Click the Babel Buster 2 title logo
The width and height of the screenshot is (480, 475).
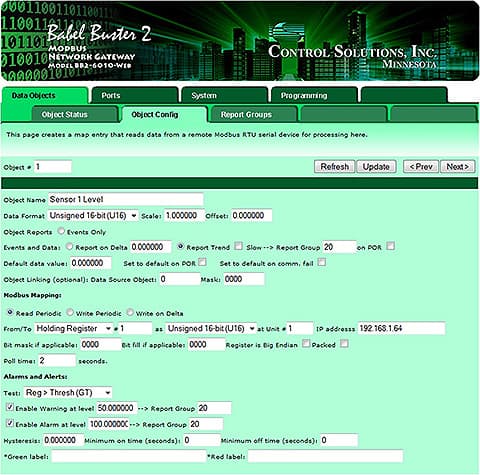[99, 33]
